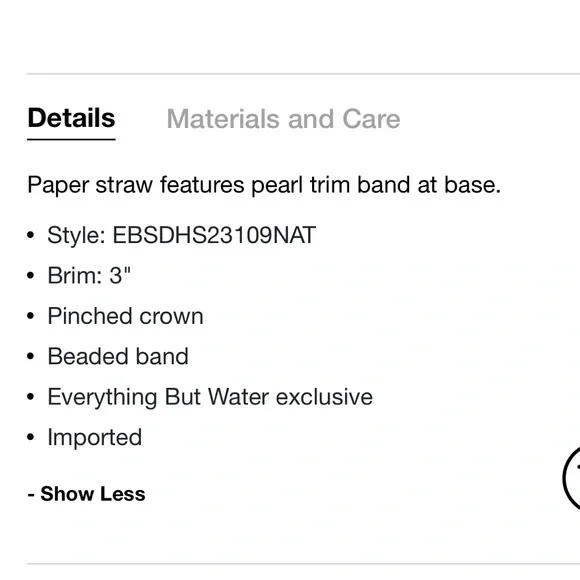Click the bullet before Beaded band
580x580 pixels.
click(31, 357)
